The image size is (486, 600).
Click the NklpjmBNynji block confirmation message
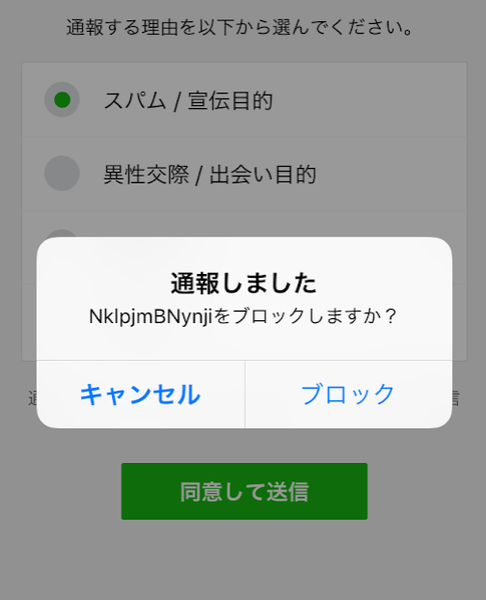point(243,316)
